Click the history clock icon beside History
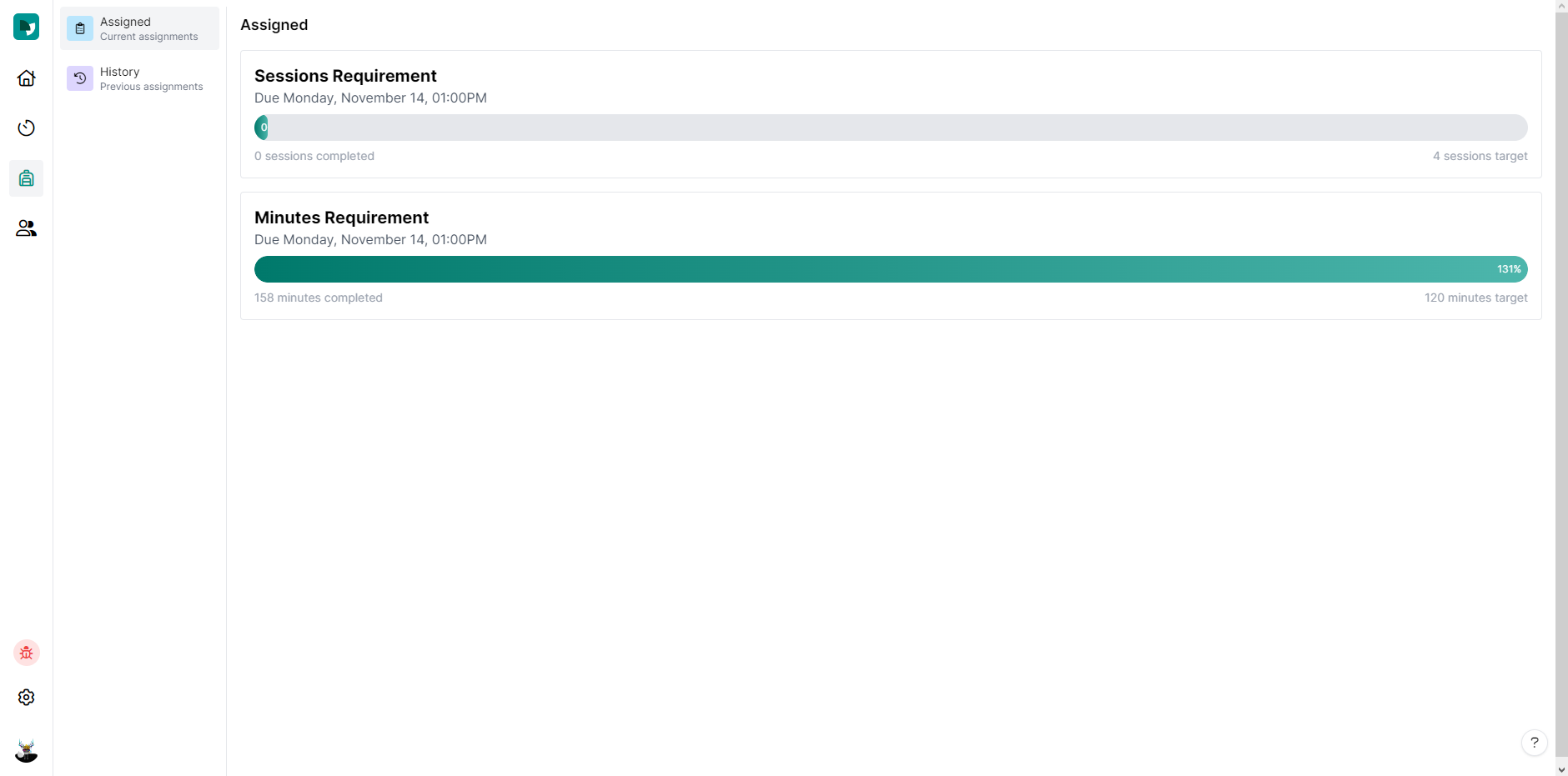Image resolution: width=1568 pixels, height=776 pixels. [80, 78]
